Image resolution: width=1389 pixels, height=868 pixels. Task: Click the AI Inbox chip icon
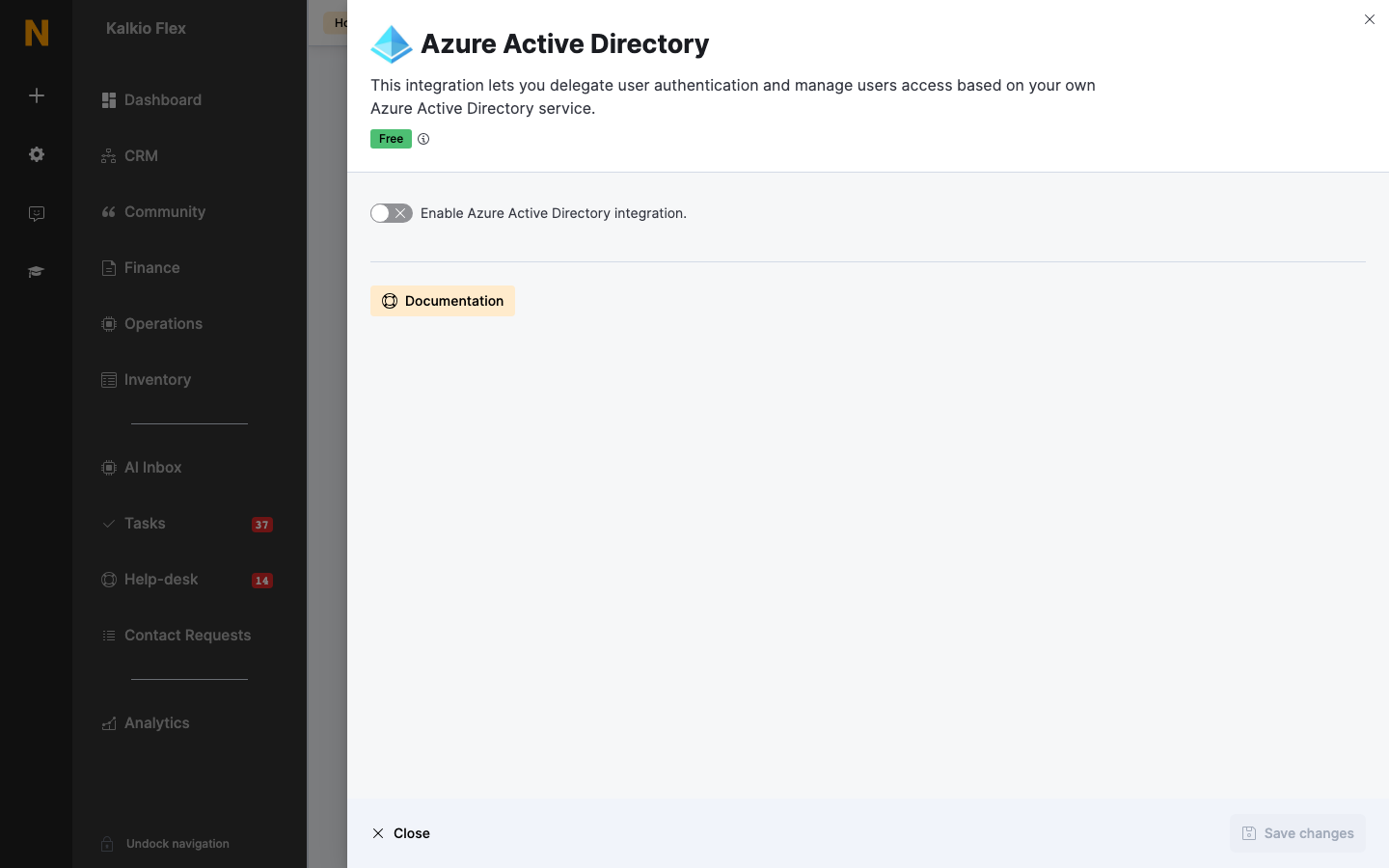click(109, 468)
